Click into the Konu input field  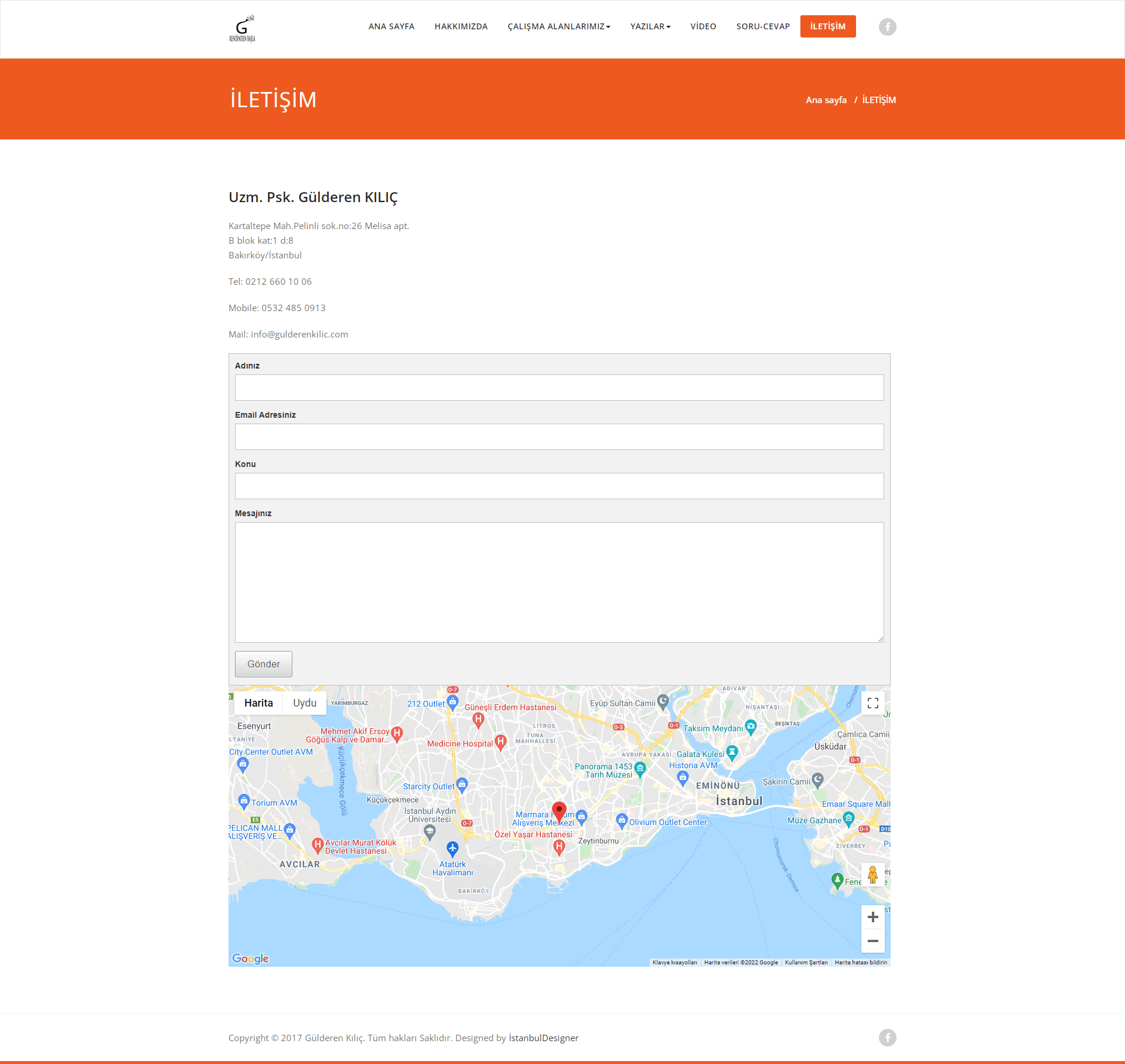(560, 486)
